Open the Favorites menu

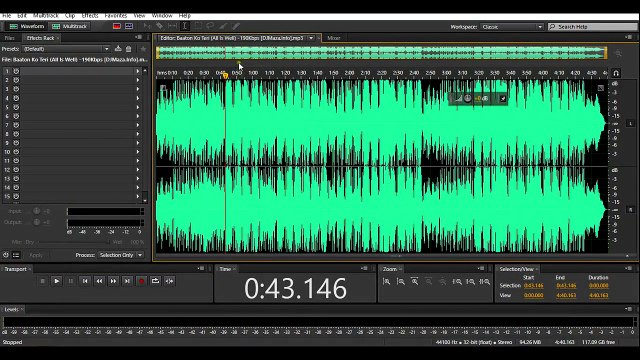116,16
